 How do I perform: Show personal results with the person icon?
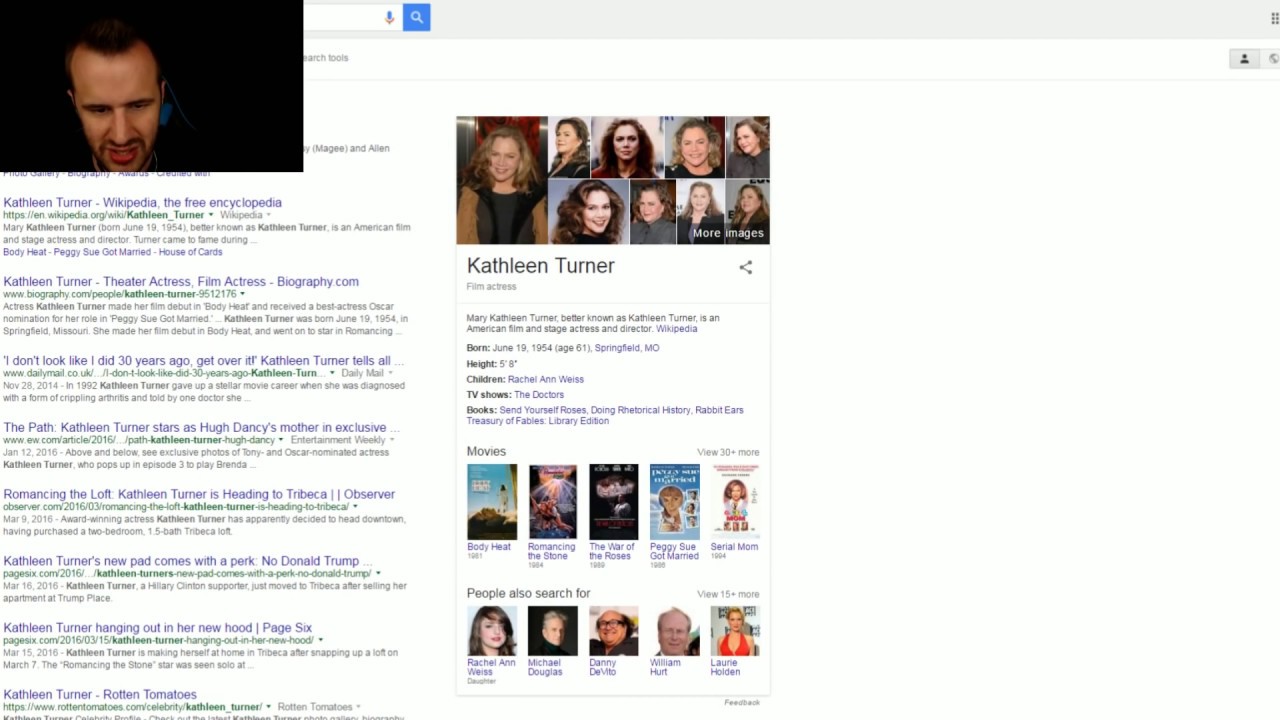(x=1244, y=59)
